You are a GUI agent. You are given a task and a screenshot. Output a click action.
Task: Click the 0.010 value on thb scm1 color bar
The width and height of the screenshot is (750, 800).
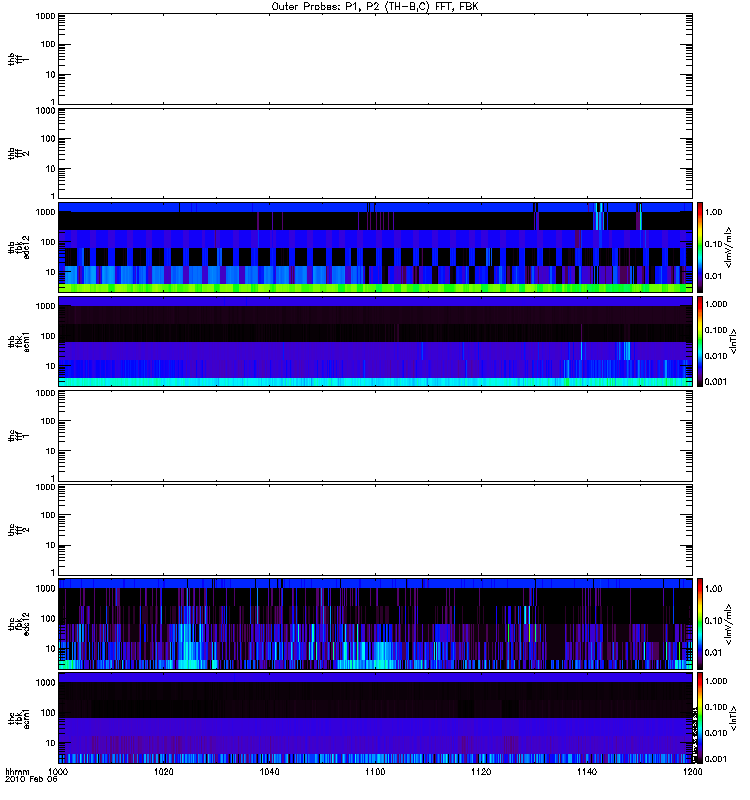pyautogui.click(x=716, y=356)
